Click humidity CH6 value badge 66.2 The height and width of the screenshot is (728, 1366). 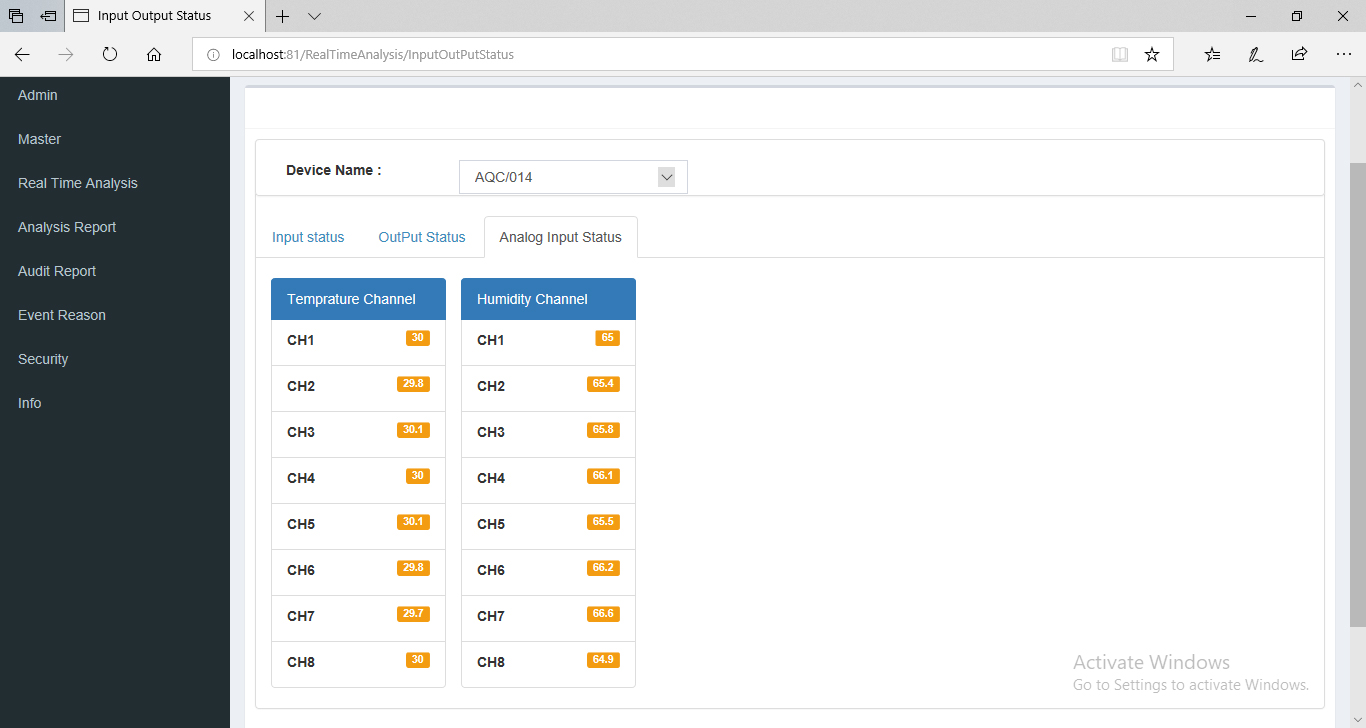[x=603, y=568]
